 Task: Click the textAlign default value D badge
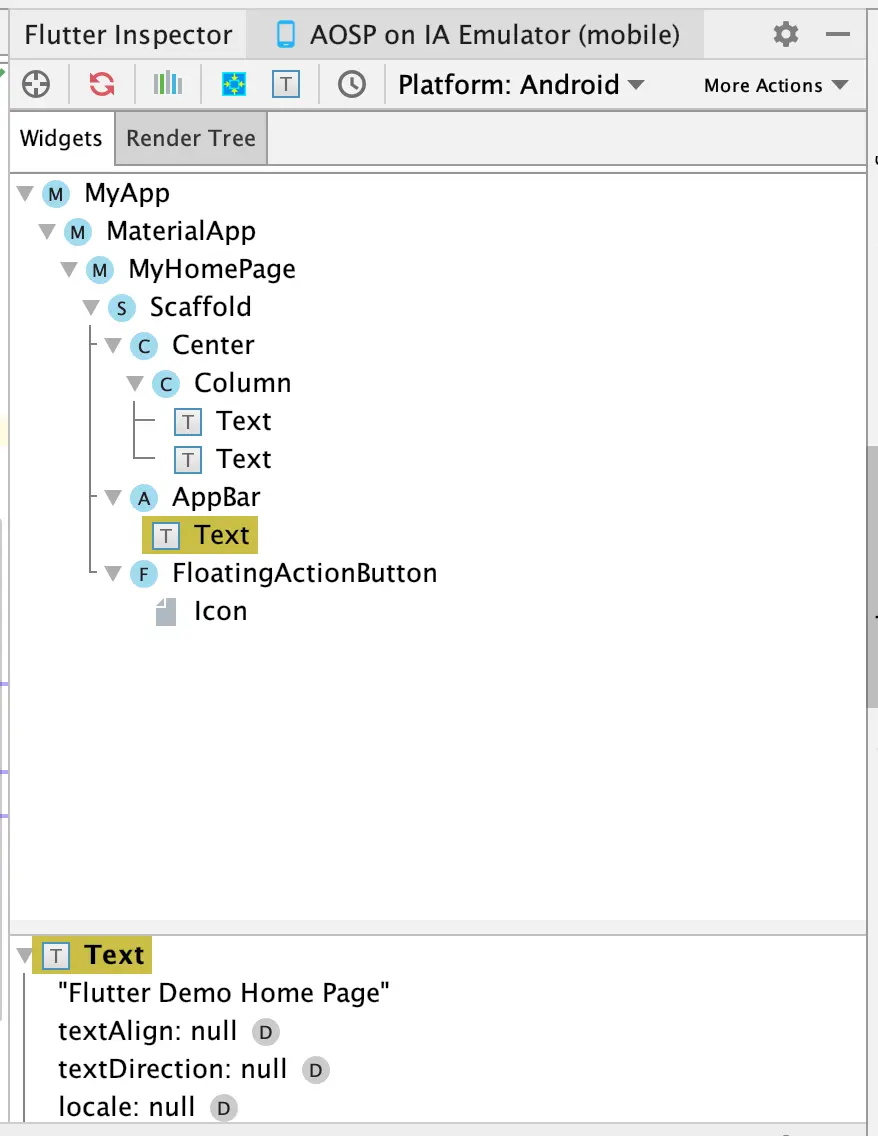tap(266, 1032)
